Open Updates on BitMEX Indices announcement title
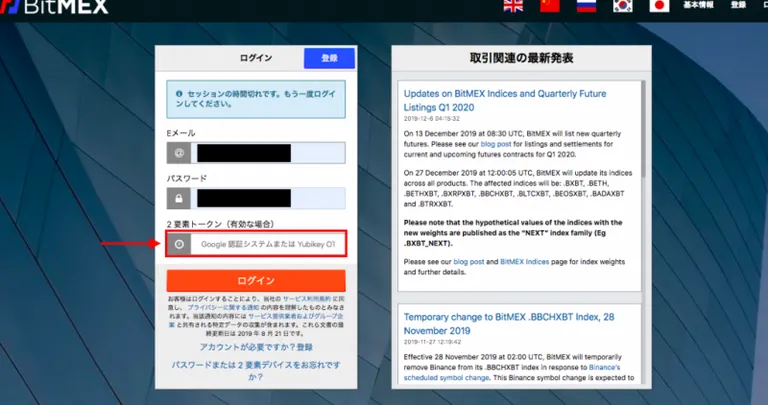This screenshot has width=768, height=405. (505, 100)
